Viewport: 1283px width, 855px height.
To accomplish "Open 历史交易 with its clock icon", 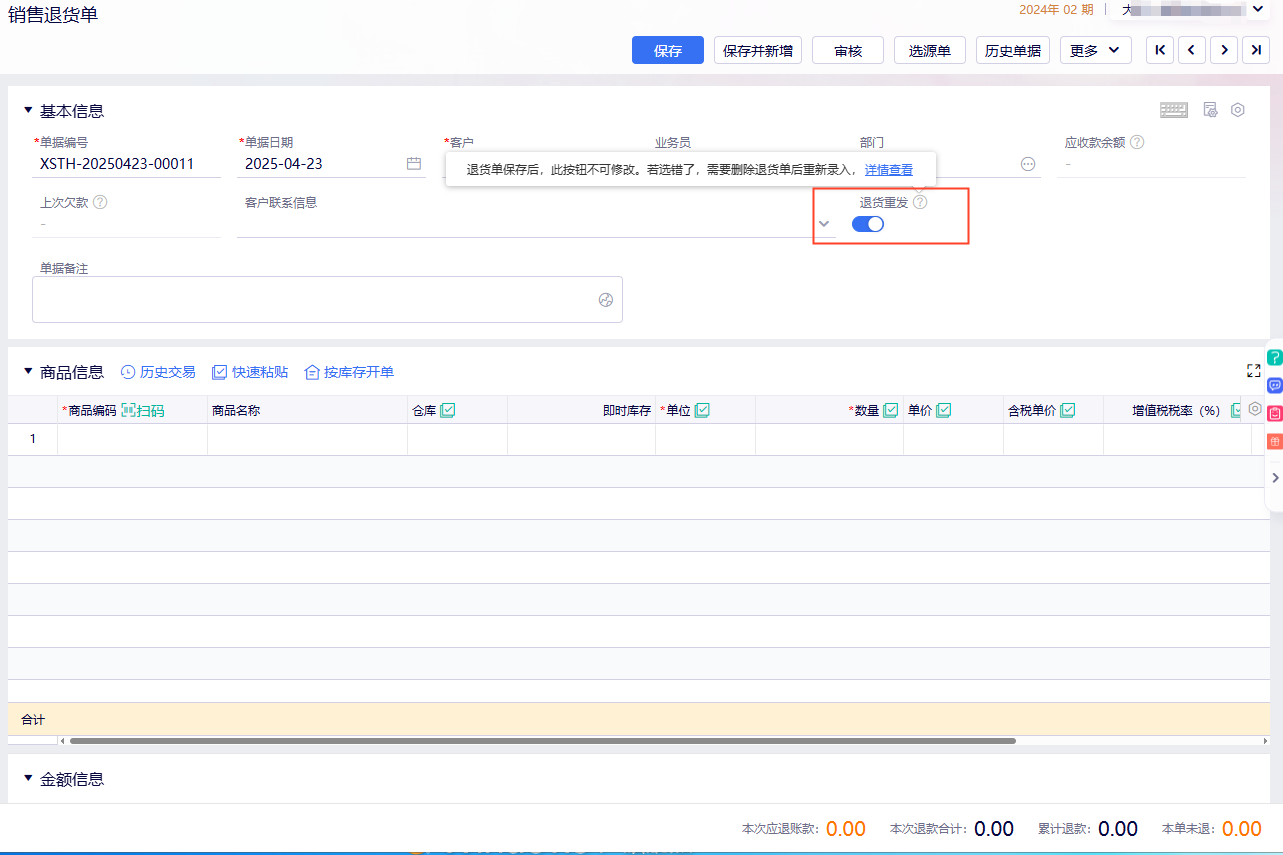I will click(x=158, y=372).
